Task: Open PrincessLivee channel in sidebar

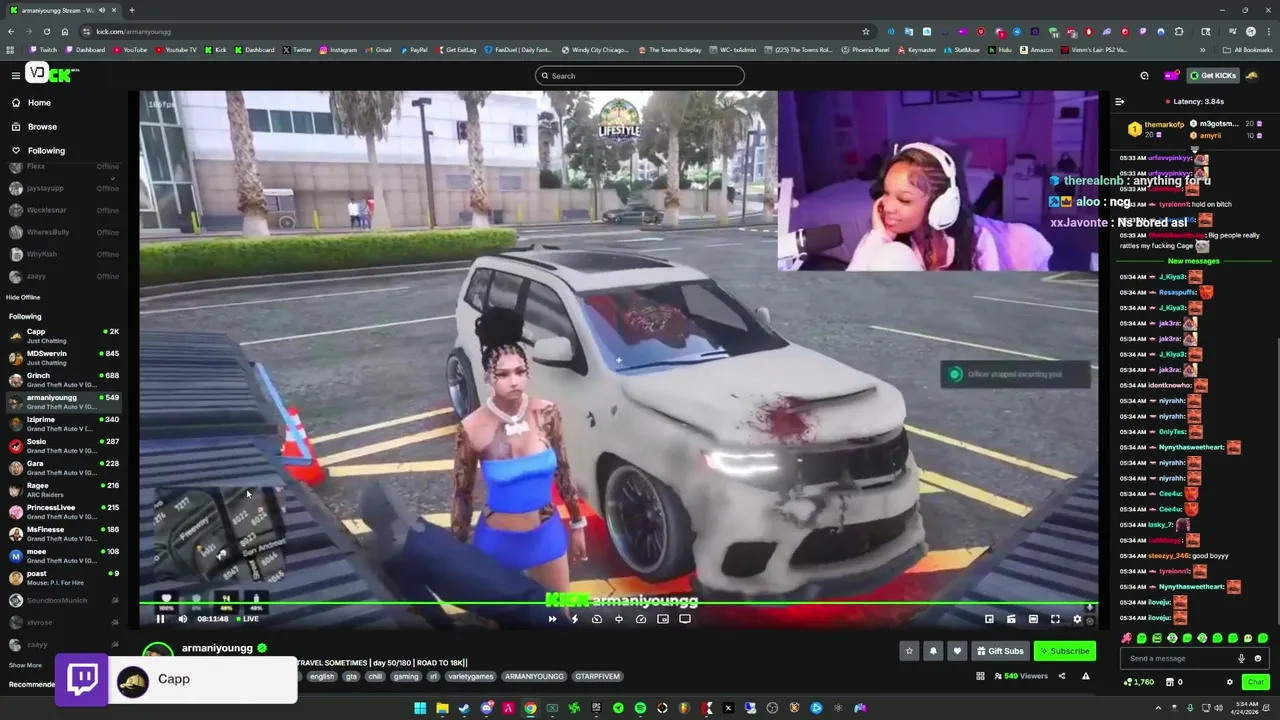Action: click(64, 512)
